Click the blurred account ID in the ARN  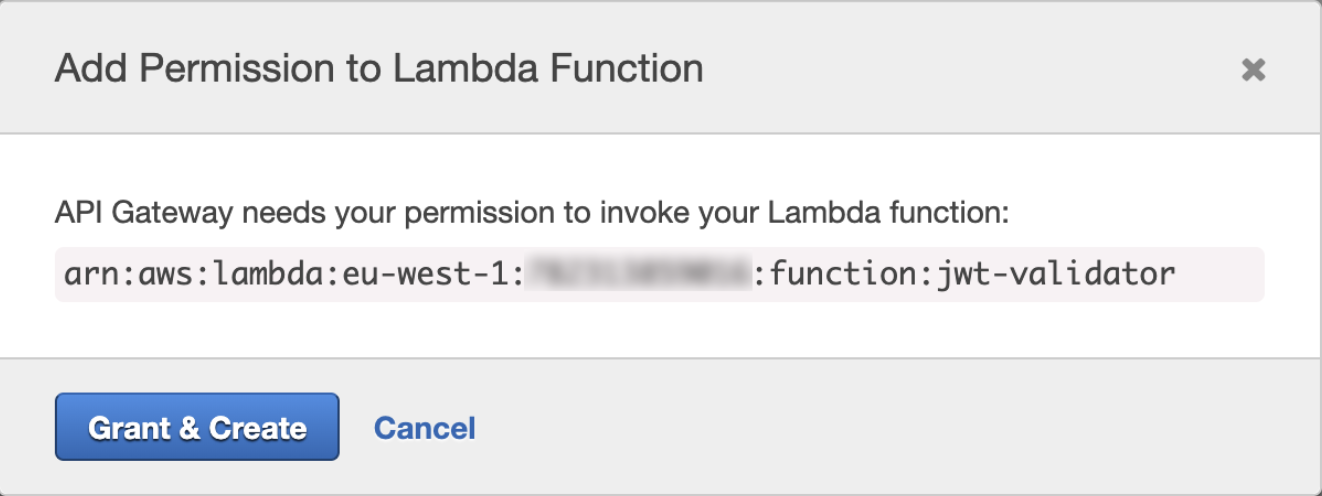coord(638,274)
